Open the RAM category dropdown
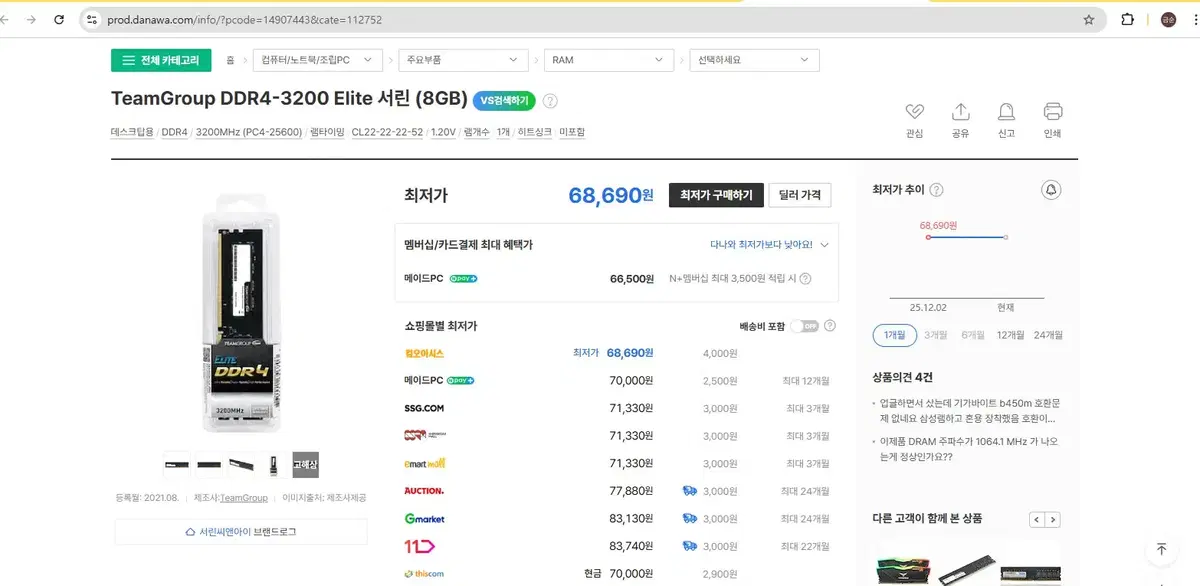Viewport: 1200px width, 586px height. pyautogui.click(x=607, y=60)
